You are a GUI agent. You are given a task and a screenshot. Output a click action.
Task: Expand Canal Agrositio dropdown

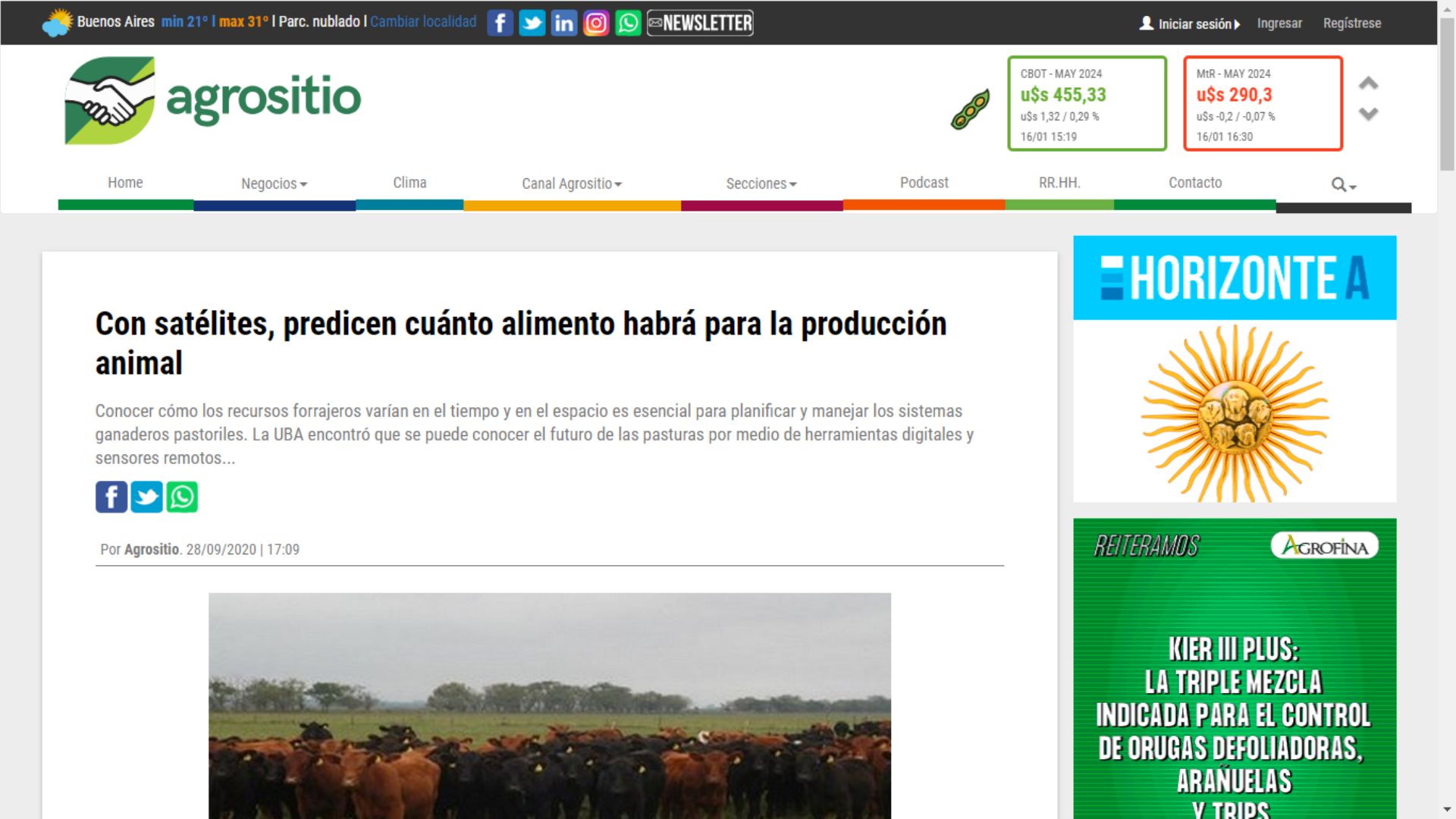(x=571, y=184)
